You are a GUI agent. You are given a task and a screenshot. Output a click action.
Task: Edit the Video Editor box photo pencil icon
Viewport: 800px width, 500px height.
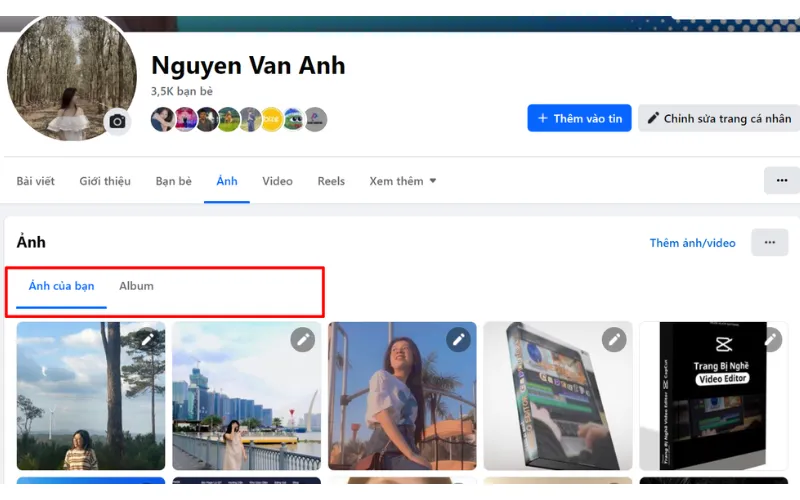(771, 339)
